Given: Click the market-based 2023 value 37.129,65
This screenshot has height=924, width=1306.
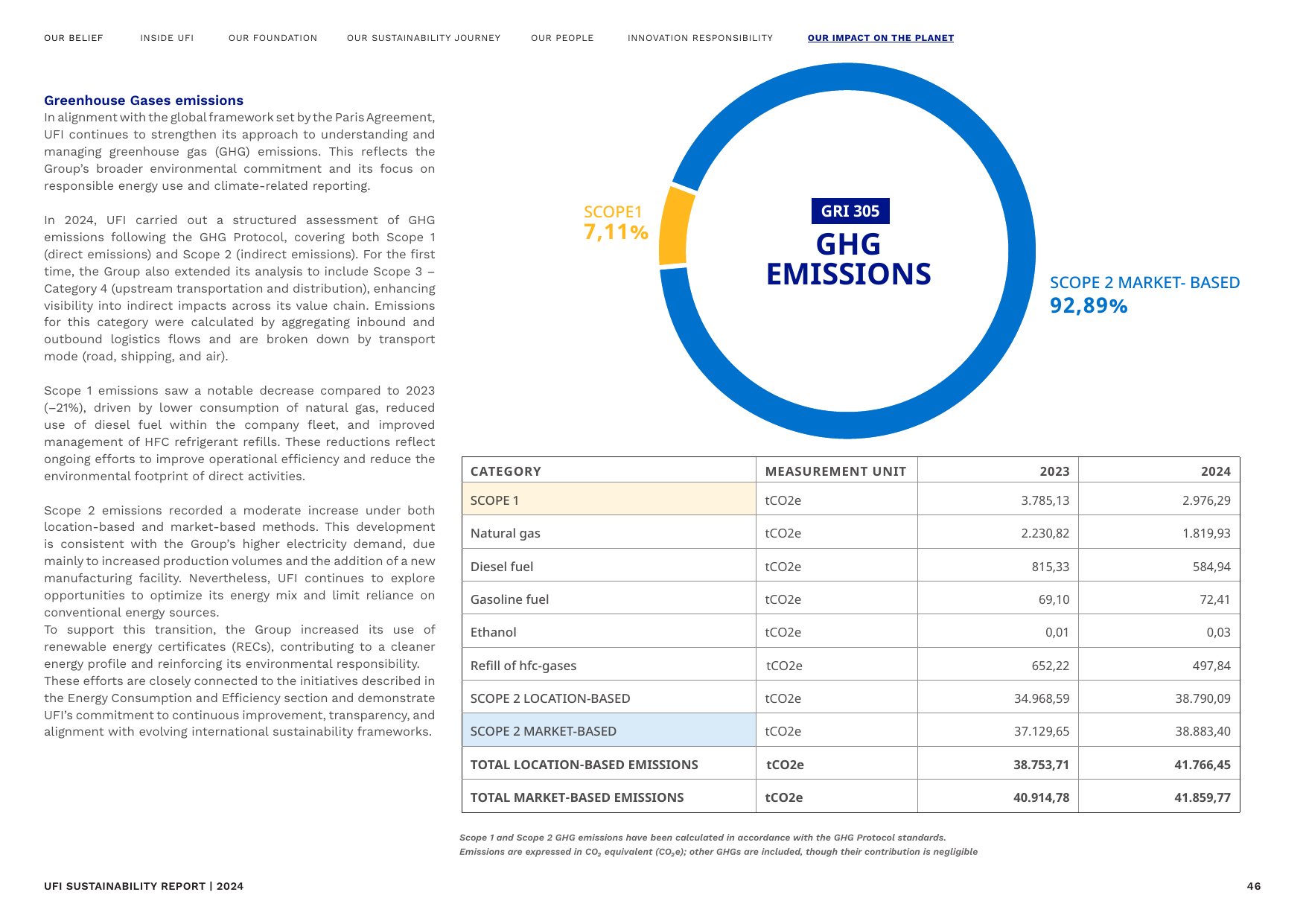Looking at the screenshot, I should pyautogui.click(x=1042, y=731).
